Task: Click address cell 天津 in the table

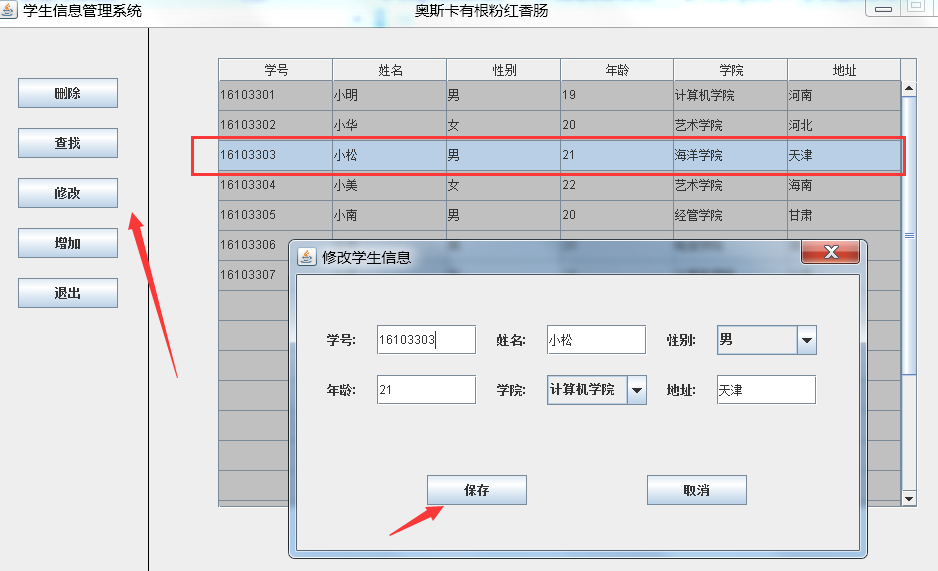Action: [844, 155]
